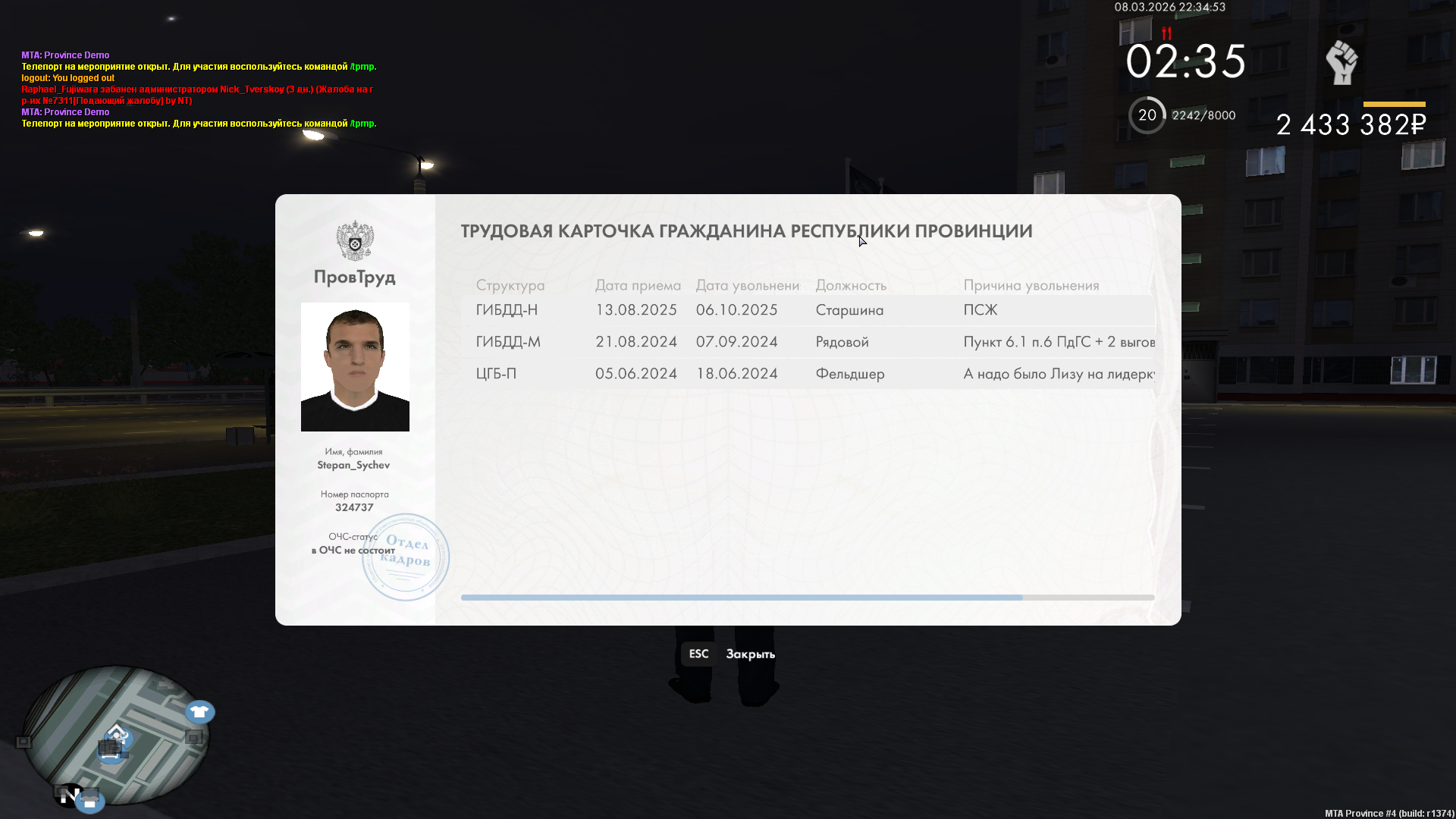Click the fist icon in the top-right HUD
Image resolution: width=1456 pixels, height=819 pixels.
pyautogui.click(x=1341, y=62)
